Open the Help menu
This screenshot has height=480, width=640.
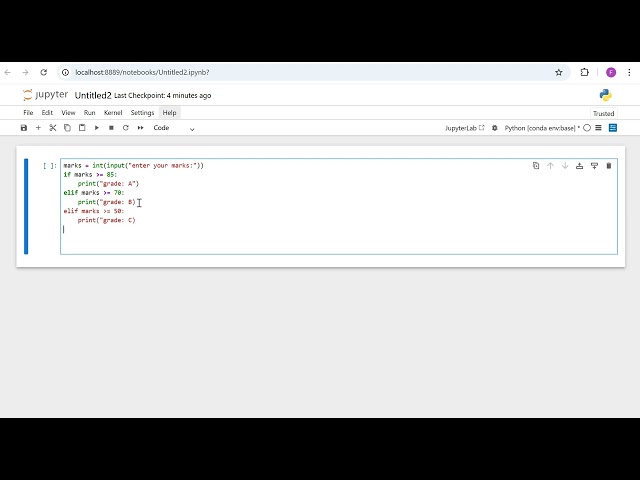(x=169, y=113)
